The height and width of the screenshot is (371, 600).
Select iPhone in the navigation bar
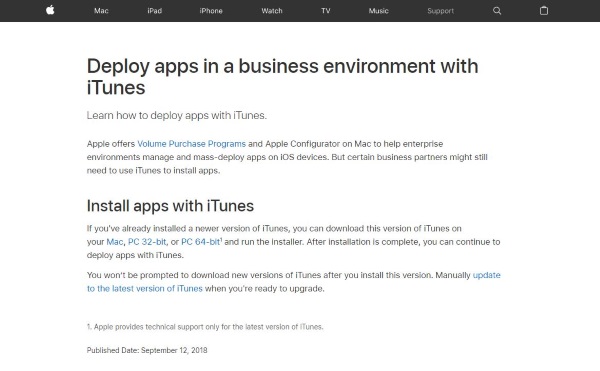pos(211,11)
